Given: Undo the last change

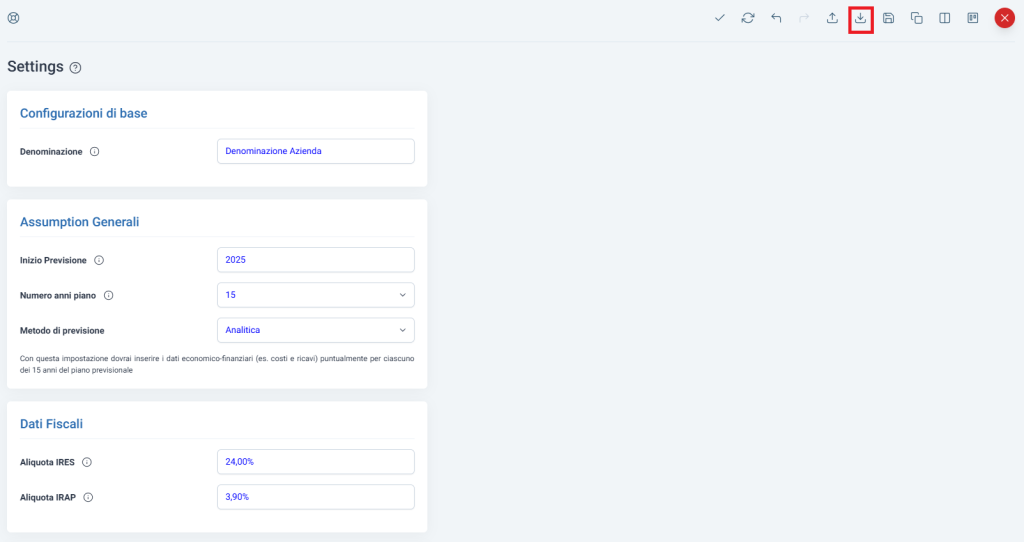Looking at the screenshot, I should [x=776, y=18].
